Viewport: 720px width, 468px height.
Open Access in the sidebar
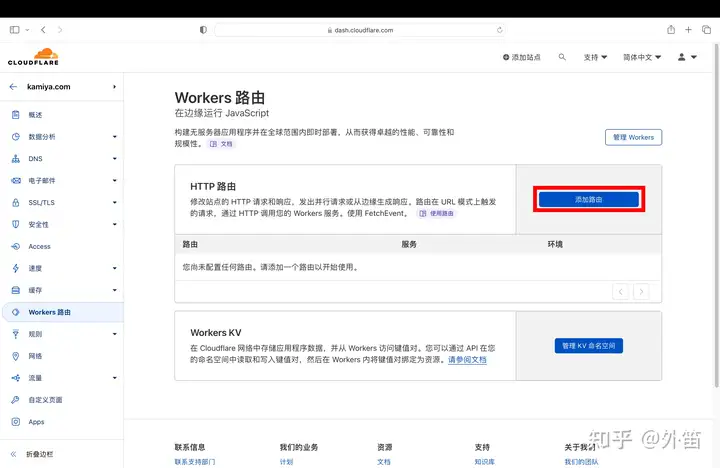coord(39,246)
